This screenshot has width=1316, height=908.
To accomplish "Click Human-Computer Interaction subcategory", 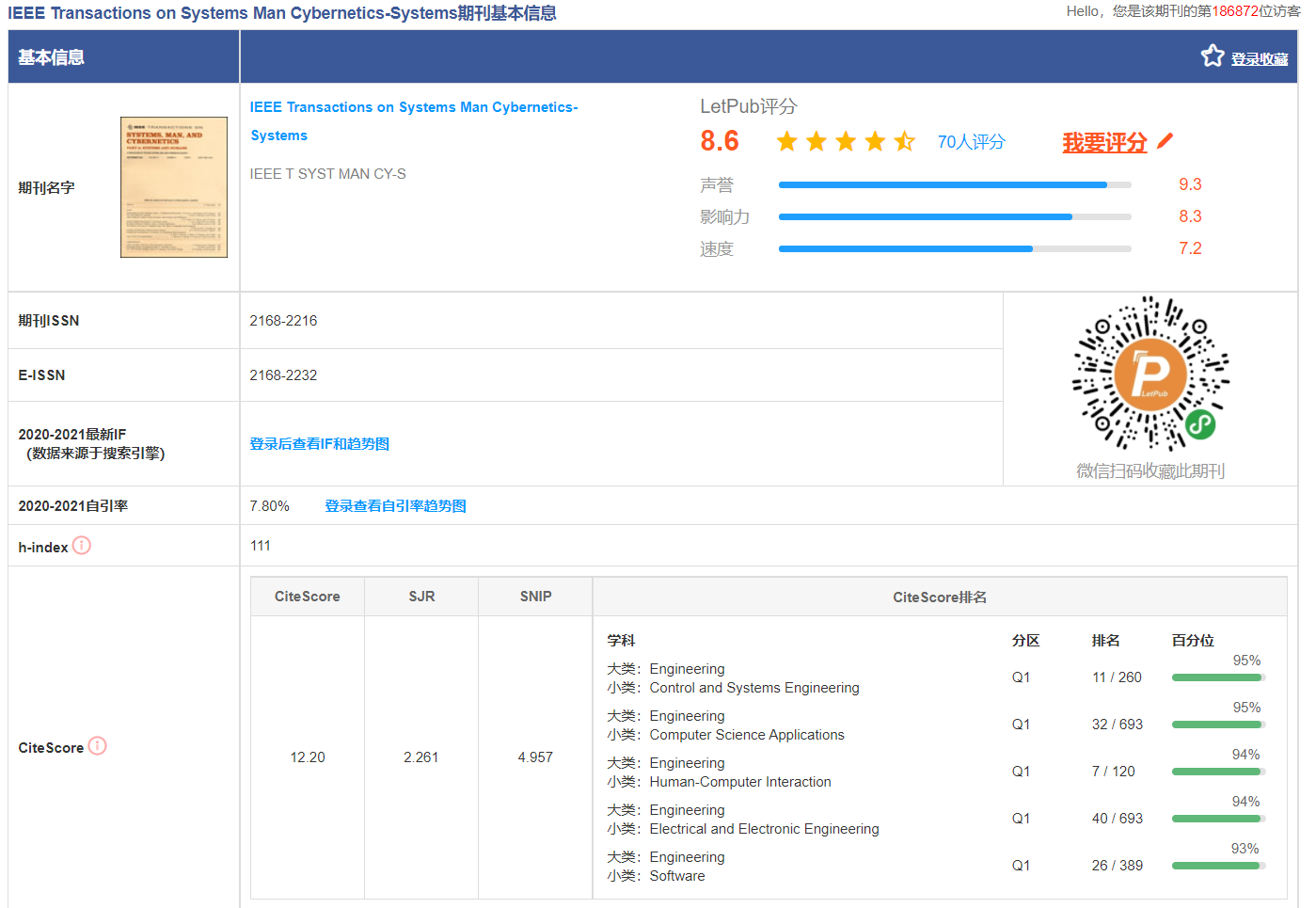I will tap(740, 782).
